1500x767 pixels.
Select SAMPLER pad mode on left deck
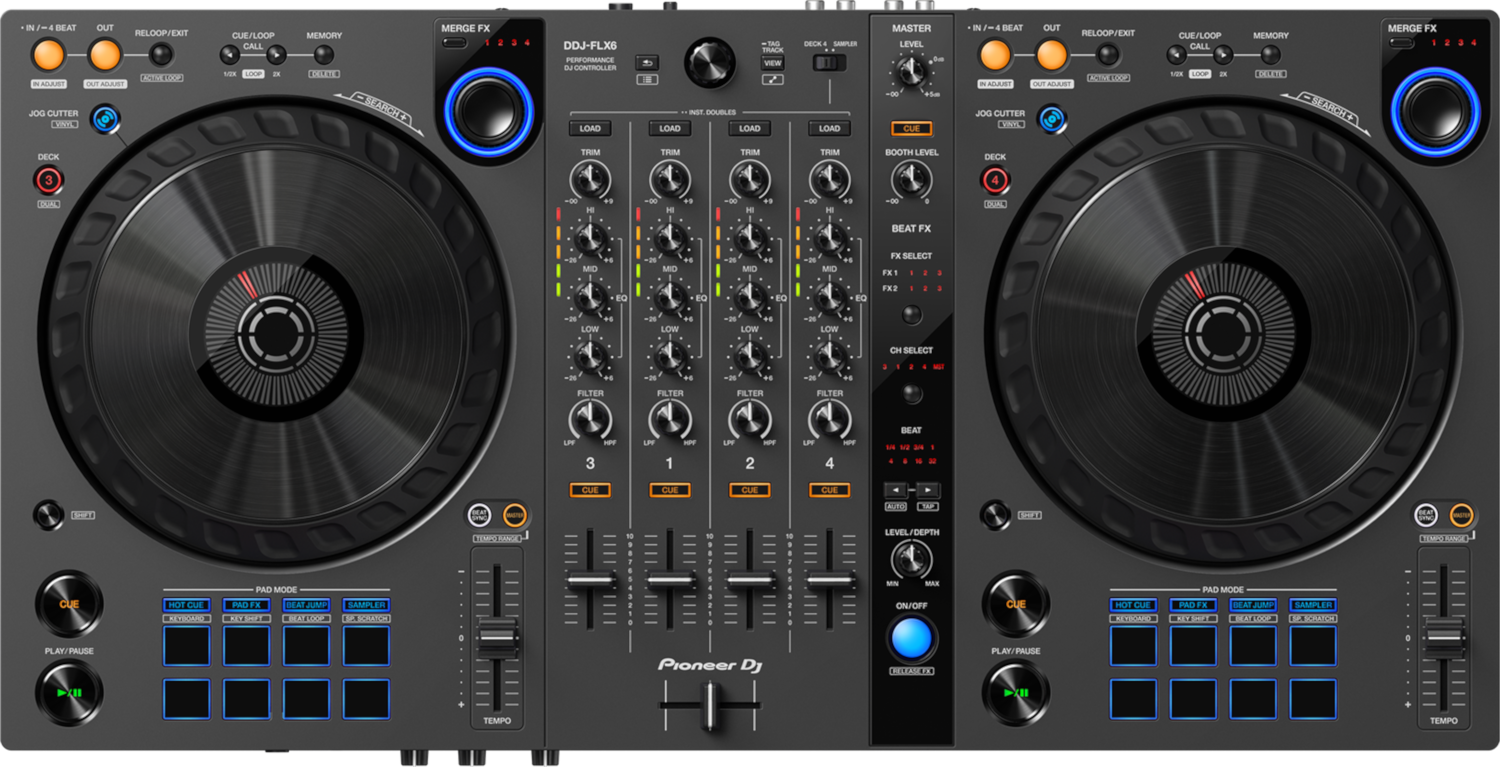pos(366,605)
